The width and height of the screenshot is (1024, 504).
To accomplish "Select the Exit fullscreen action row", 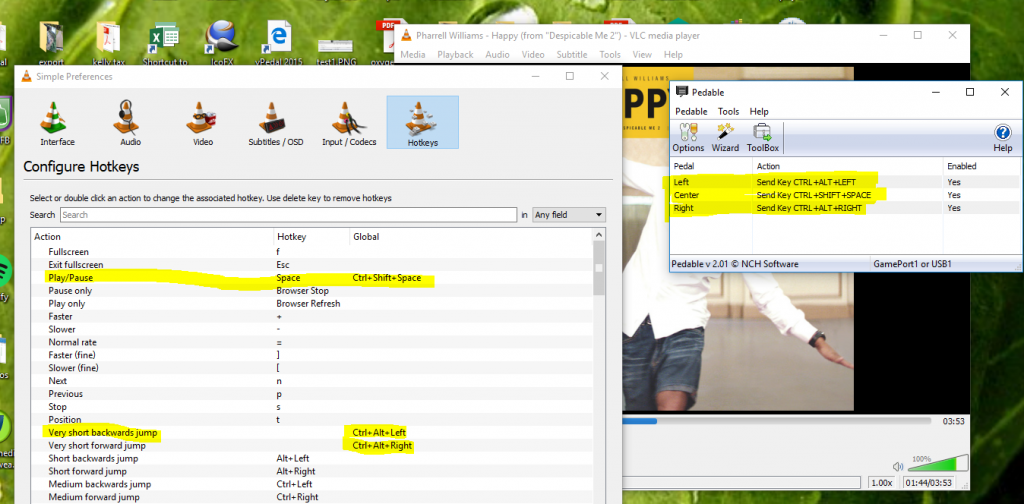I will (312, 265).
